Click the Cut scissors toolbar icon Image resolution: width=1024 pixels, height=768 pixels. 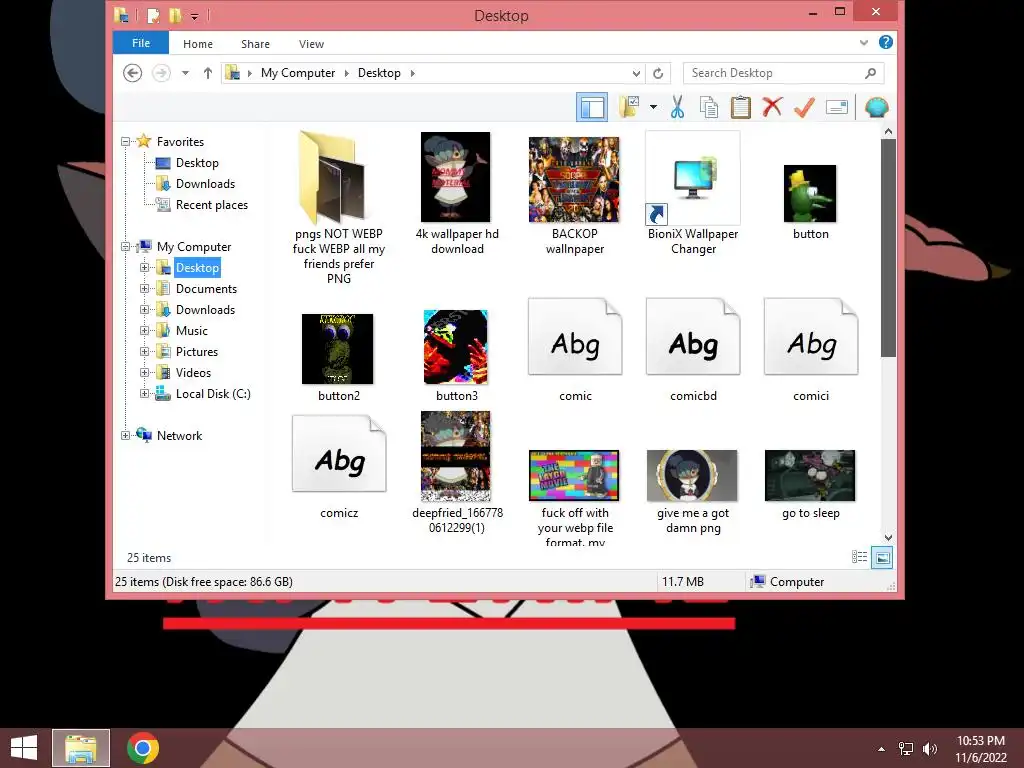[x=677, y=107]
